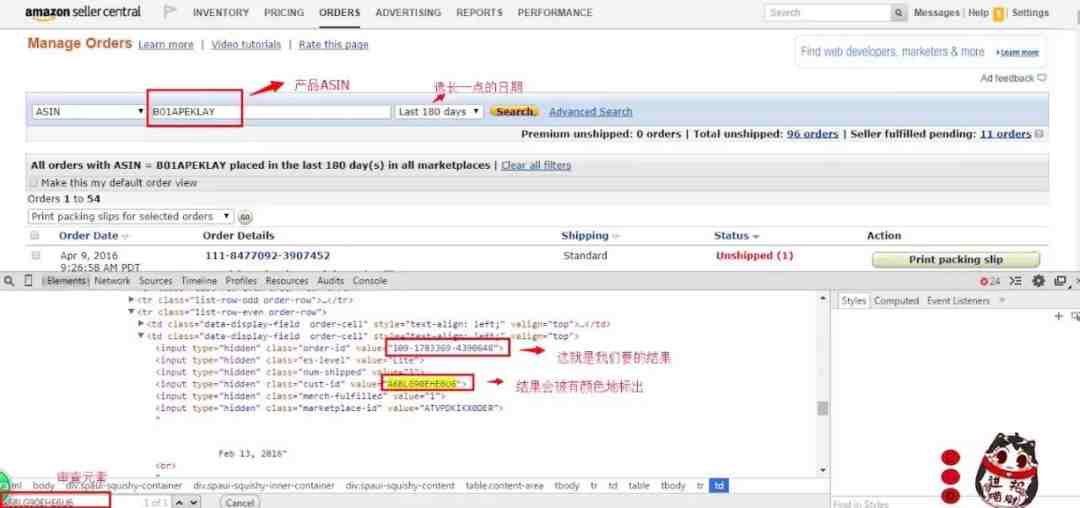Toggle select-all checkbox in orders table header
The height and width of the screenshot is (508, 1080).
[35, 235]
